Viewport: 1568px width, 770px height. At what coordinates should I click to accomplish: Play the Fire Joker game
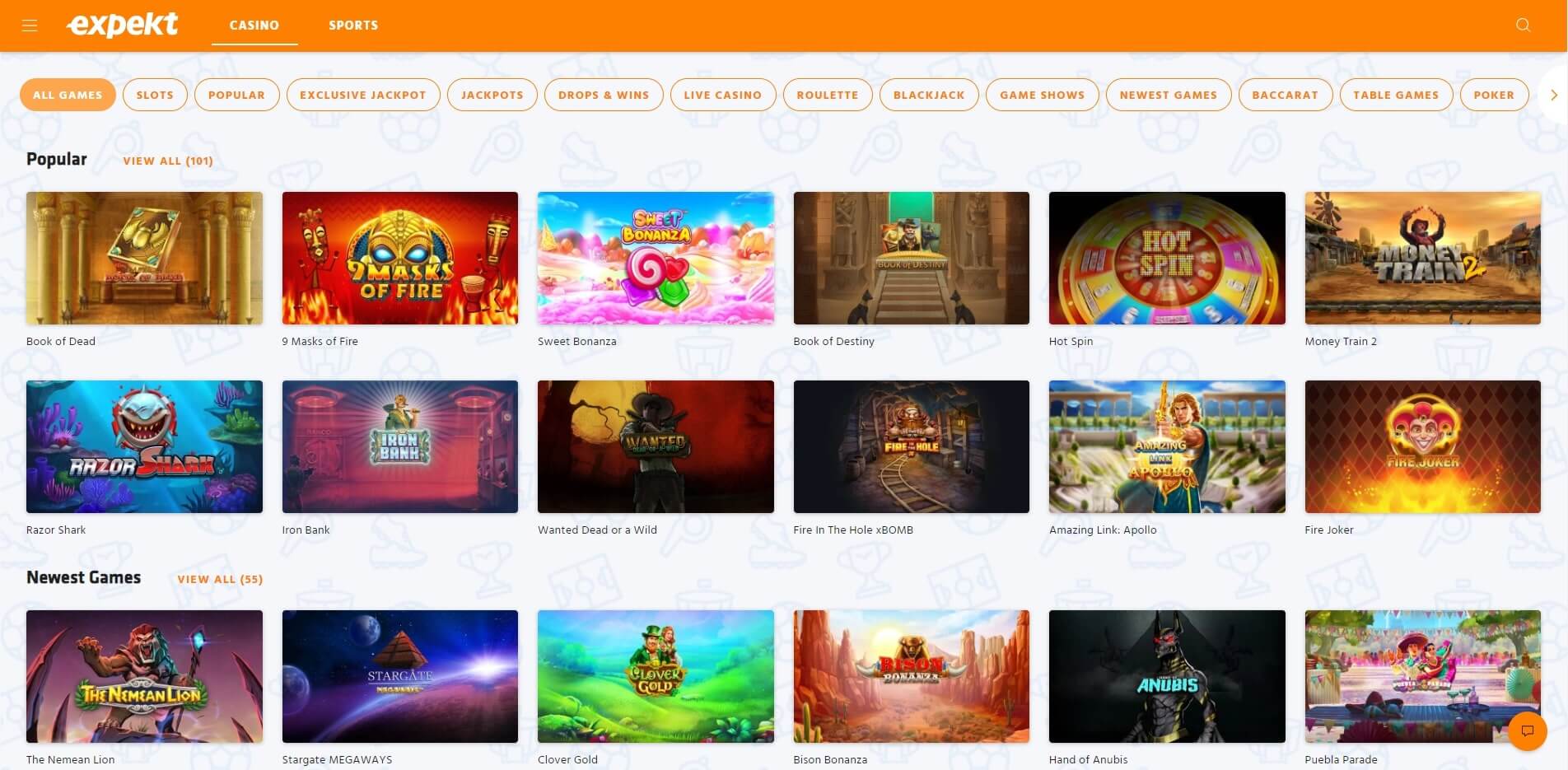pos(1422,446)
